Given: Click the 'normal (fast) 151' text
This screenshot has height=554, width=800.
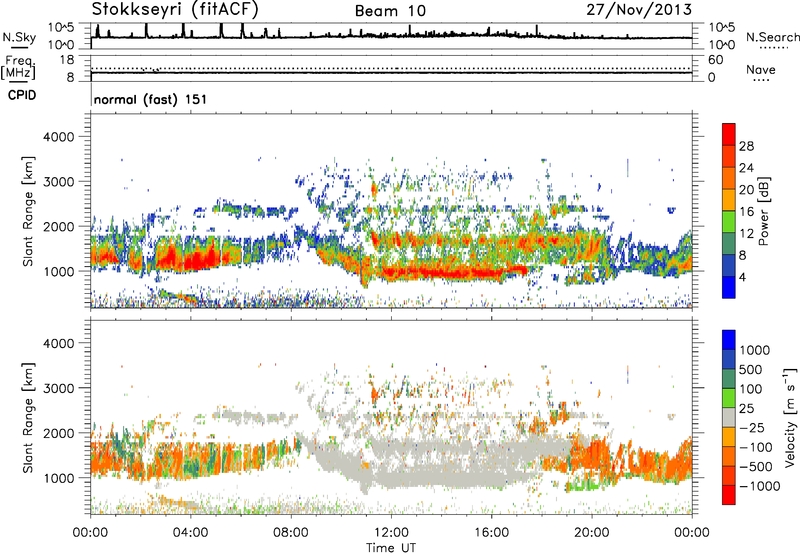Looking at the screenshot, I should [x=150, y=99].
